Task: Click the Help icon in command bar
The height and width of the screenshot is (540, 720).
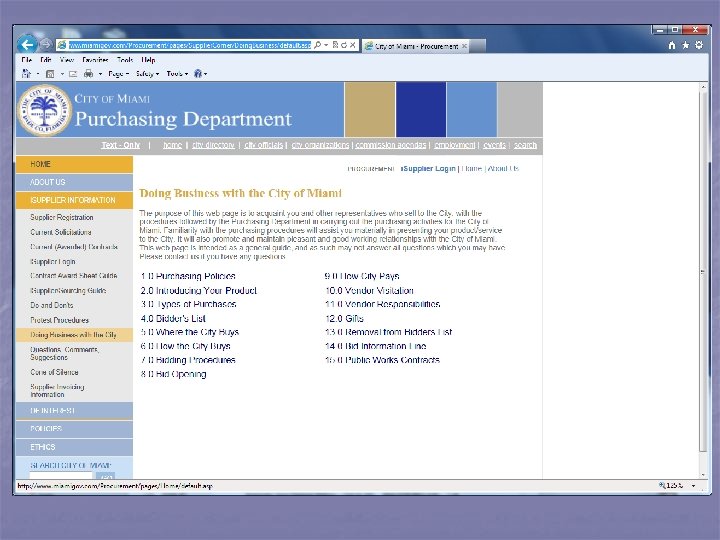Action: tap(198, 73)
